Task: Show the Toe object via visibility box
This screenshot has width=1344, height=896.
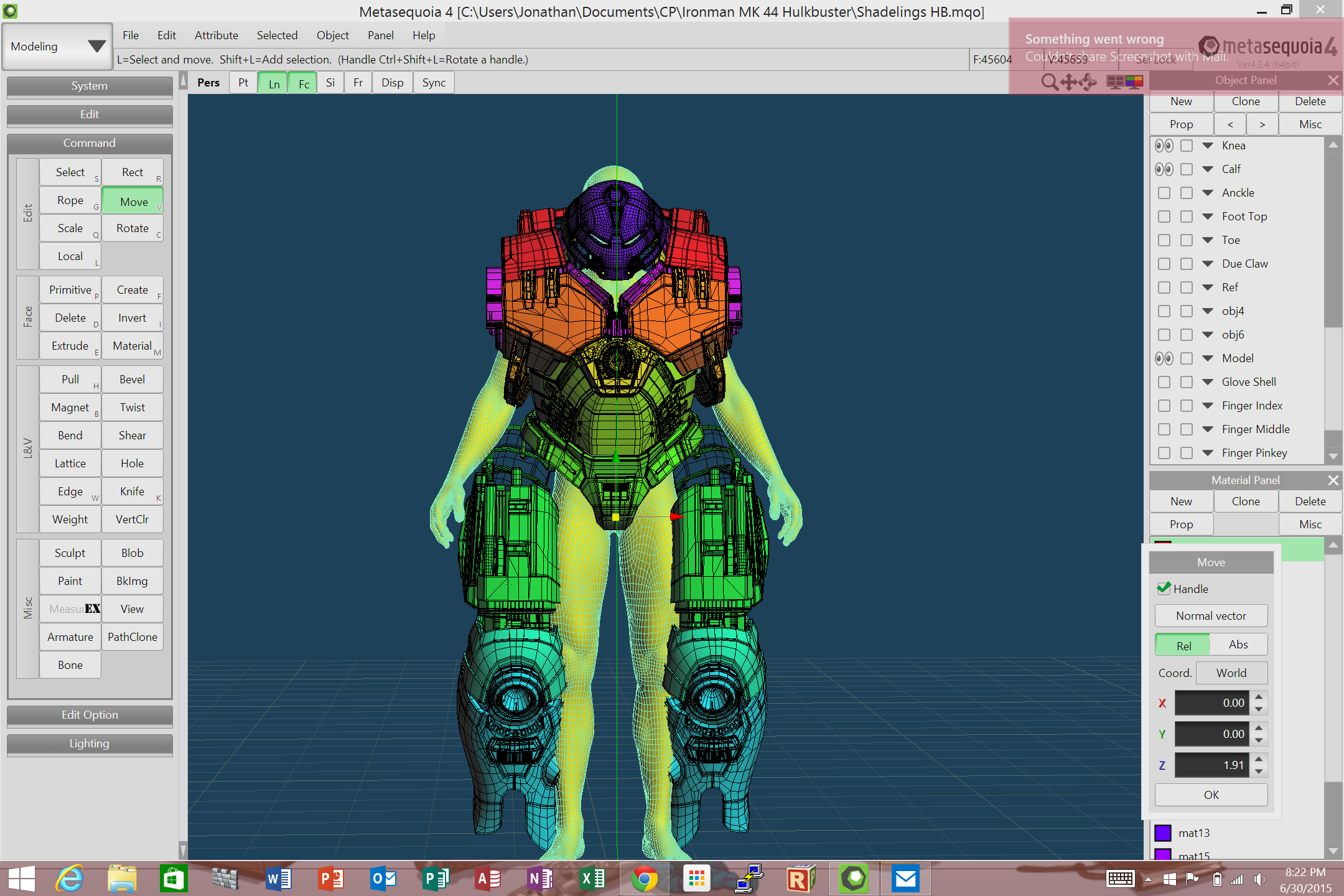Action: [1164, 240]
